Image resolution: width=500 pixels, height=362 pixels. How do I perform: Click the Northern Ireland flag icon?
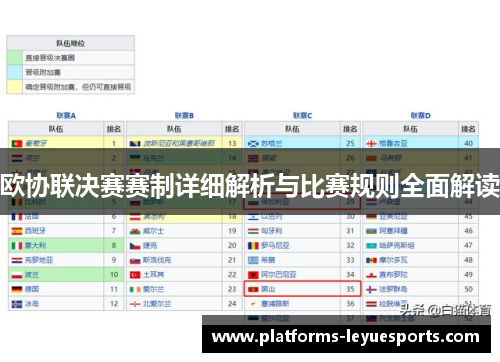click(135, 304)
